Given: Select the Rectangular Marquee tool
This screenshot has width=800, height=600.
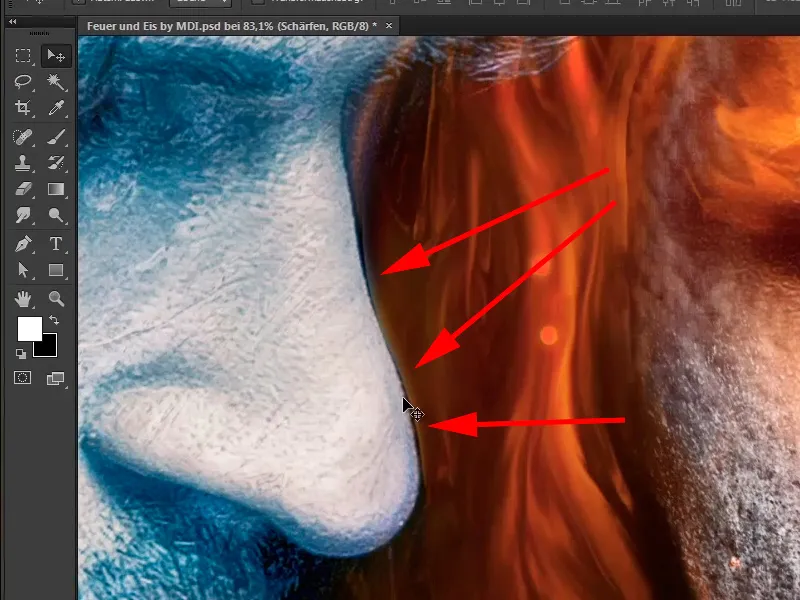Looking at the screenshot, I should pos(23,55).
